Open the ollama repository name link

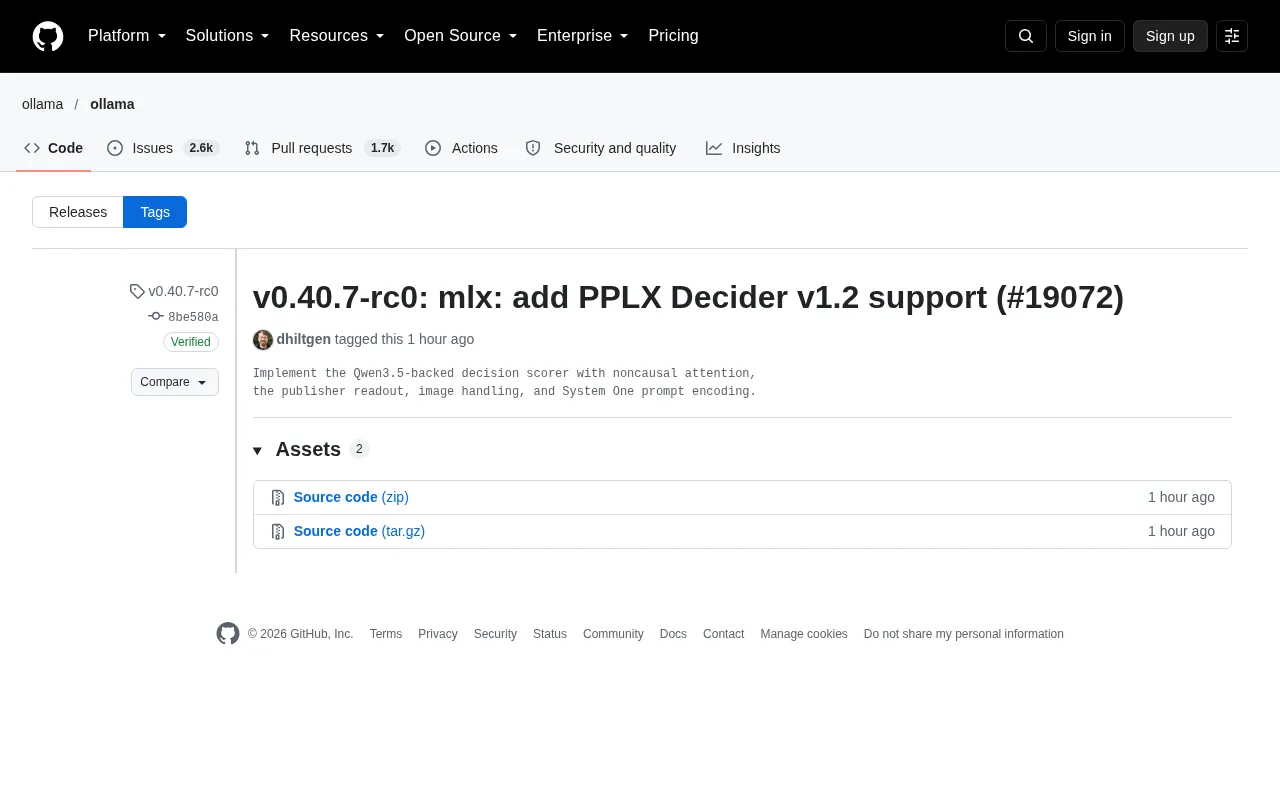pos(112,104)
